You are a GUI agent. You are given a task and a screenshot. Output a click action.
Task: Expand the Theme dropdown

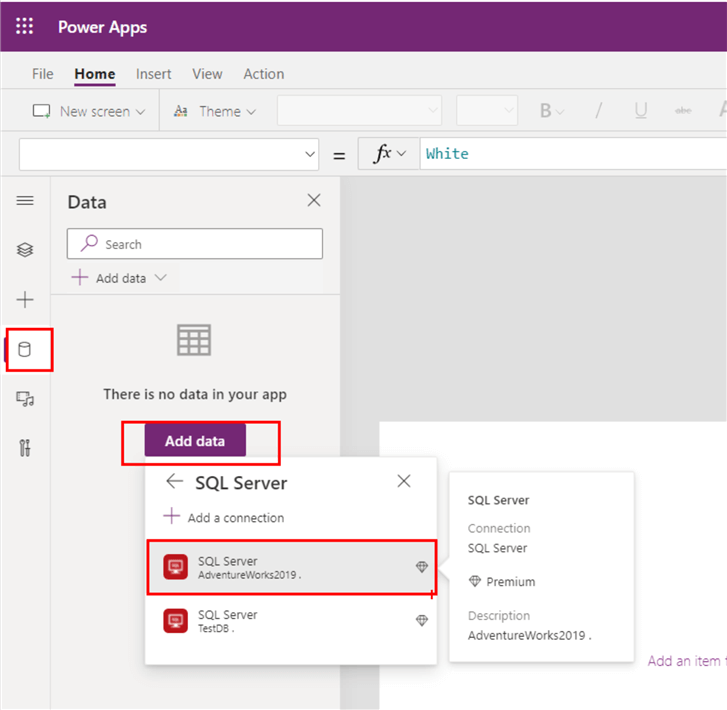pyautogui.click(x=251, y=112)
